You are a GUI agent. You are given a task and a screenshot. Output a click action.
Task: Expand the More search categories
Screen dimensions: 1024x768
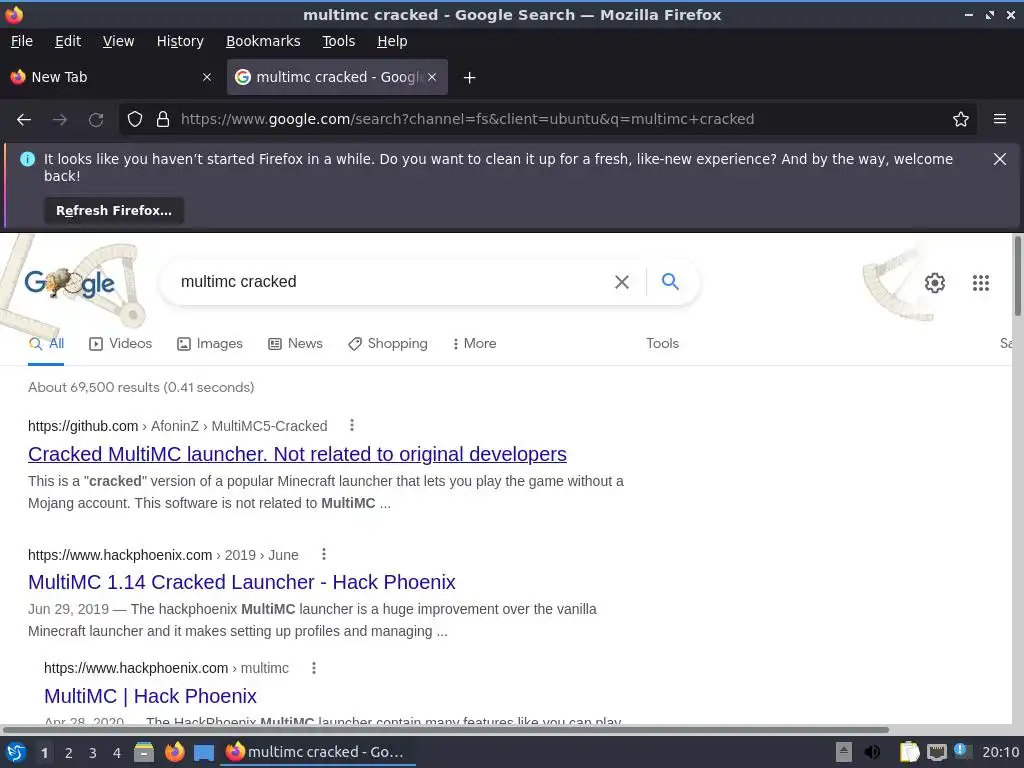point(475,344)
